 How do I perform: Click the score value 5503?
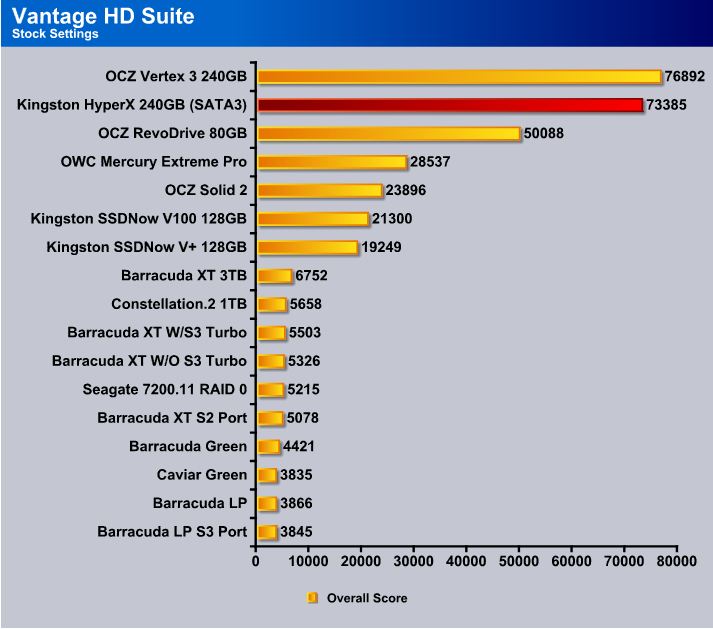305,332
